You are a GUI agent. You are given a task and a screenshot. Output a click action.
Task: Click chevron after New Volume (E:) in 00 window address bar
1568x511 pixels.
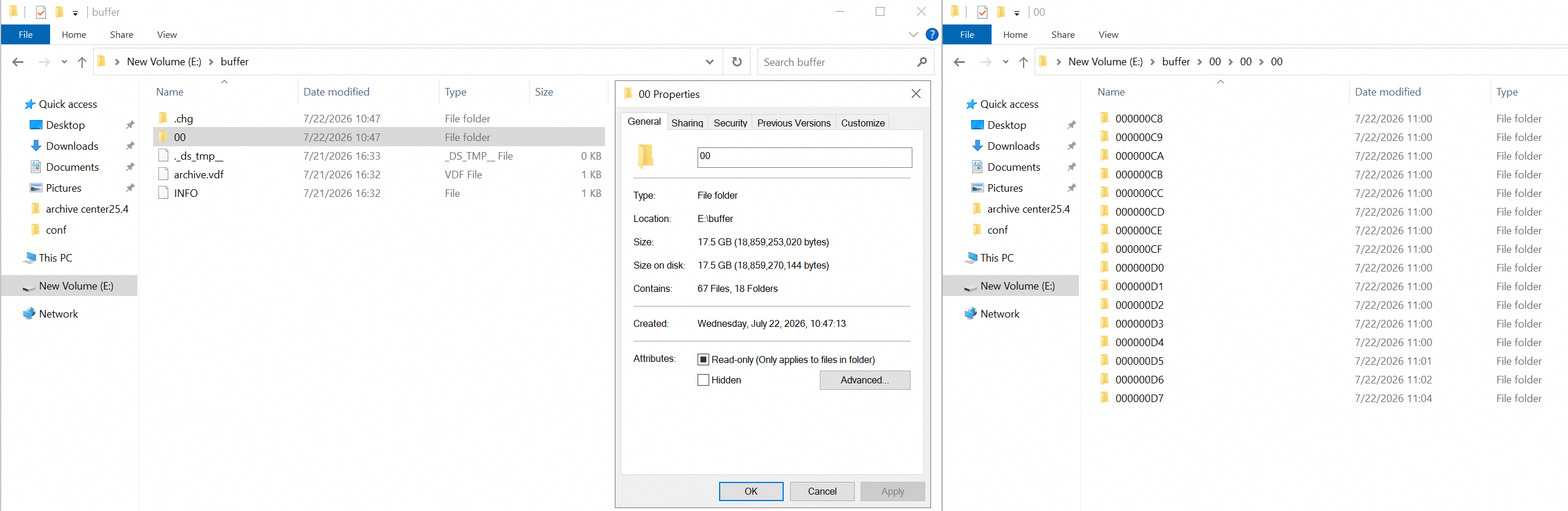pos(1153,62)
